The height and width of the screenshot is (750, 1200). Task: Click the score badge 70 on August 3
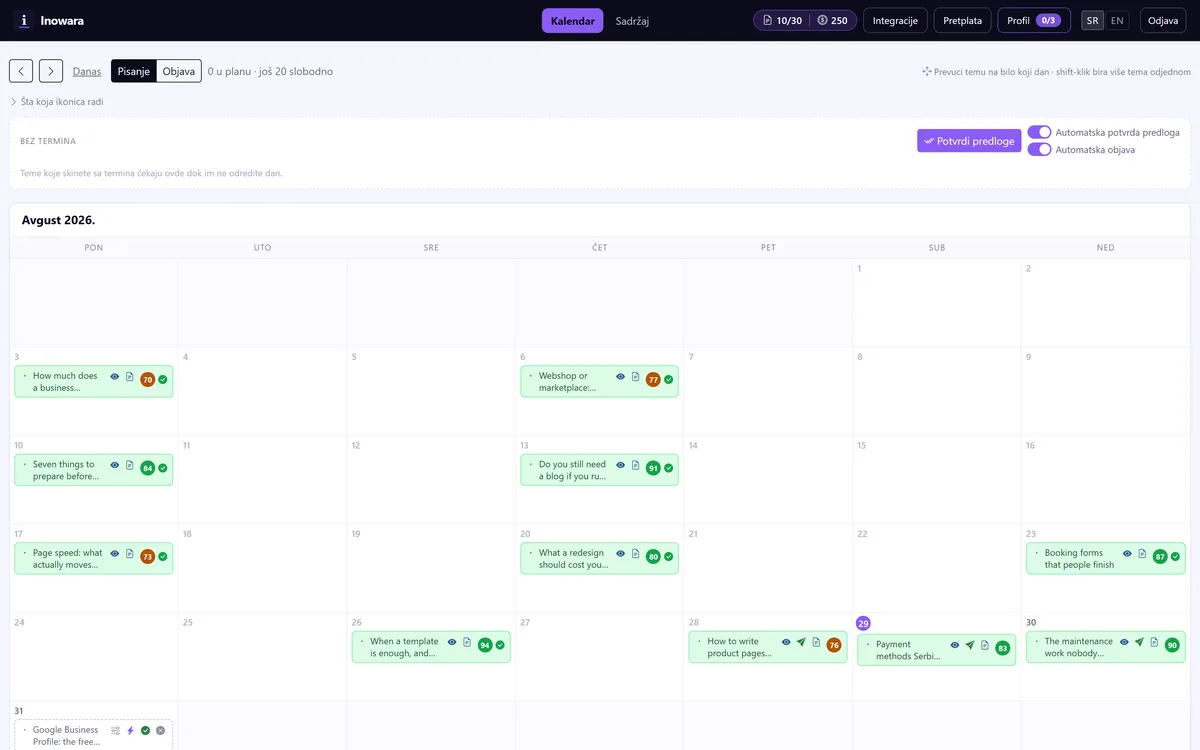[148, 380]
